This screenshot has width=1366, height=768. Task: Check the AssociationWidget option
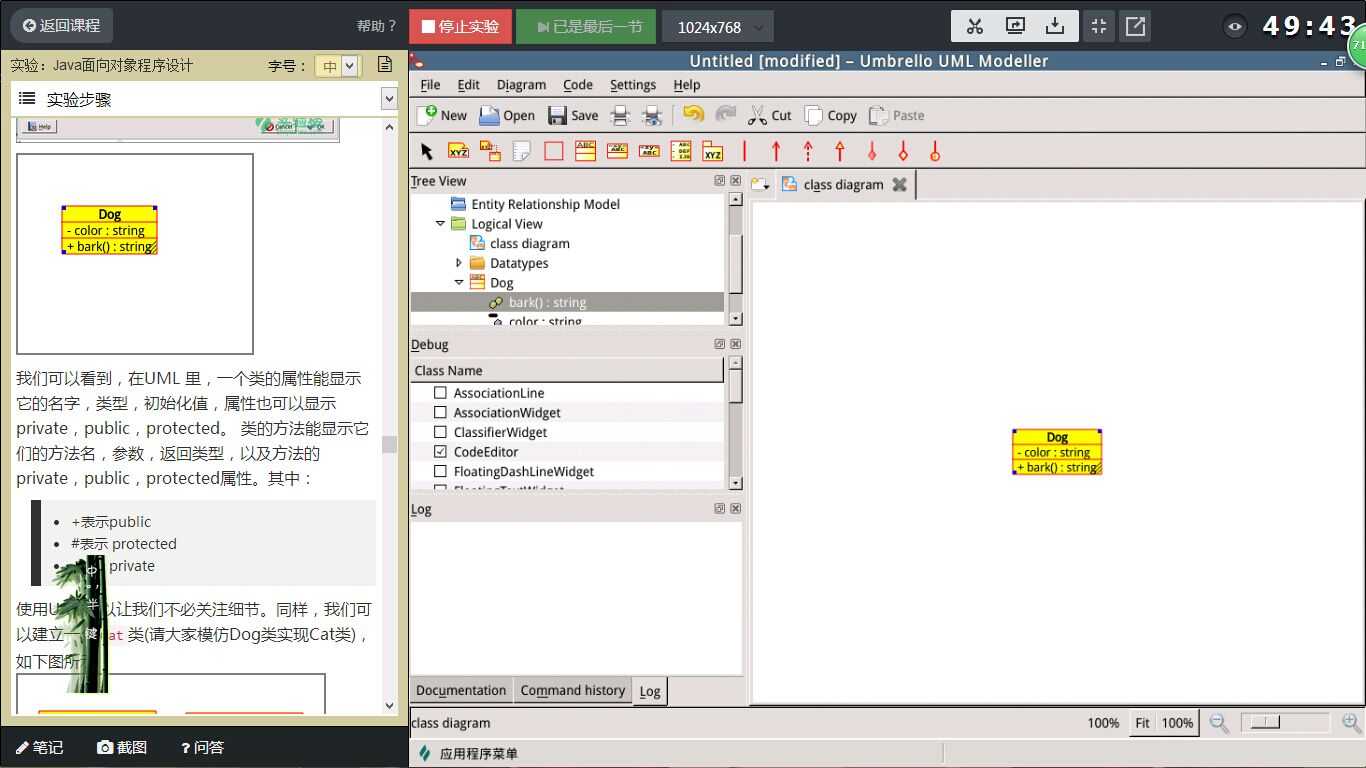point(440,412)
